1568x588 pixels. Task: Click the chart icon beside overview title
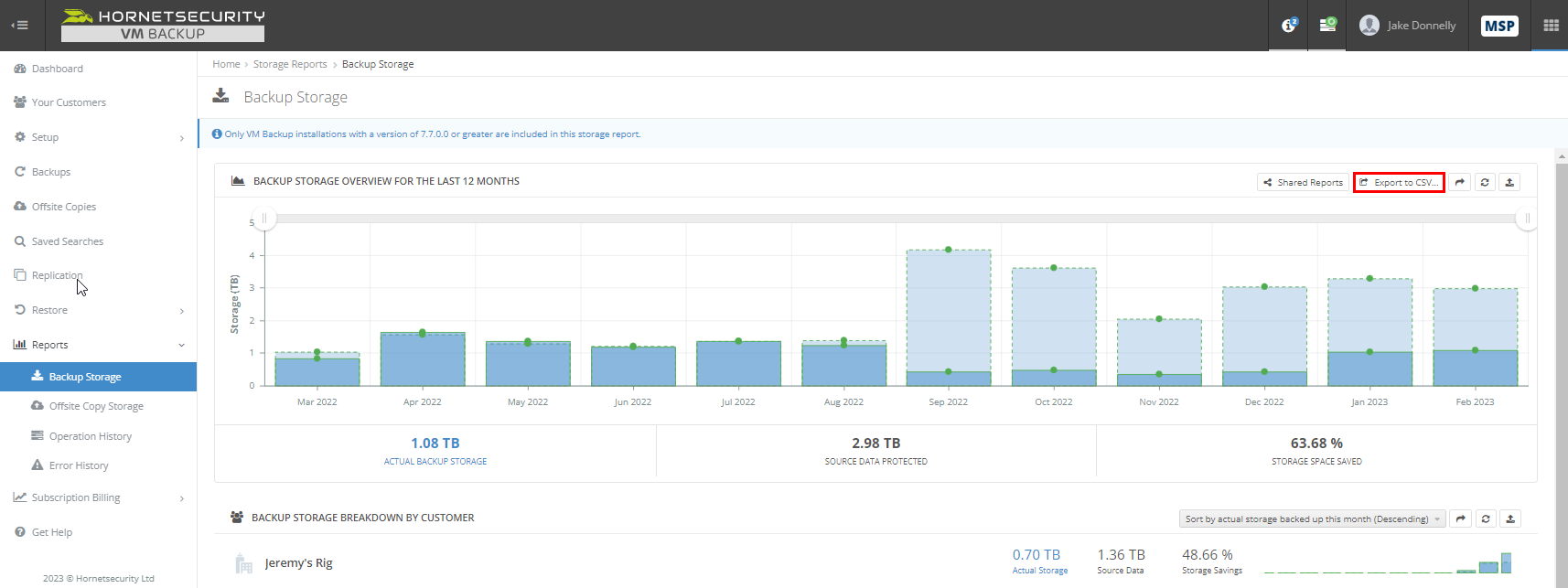[238, 181]
